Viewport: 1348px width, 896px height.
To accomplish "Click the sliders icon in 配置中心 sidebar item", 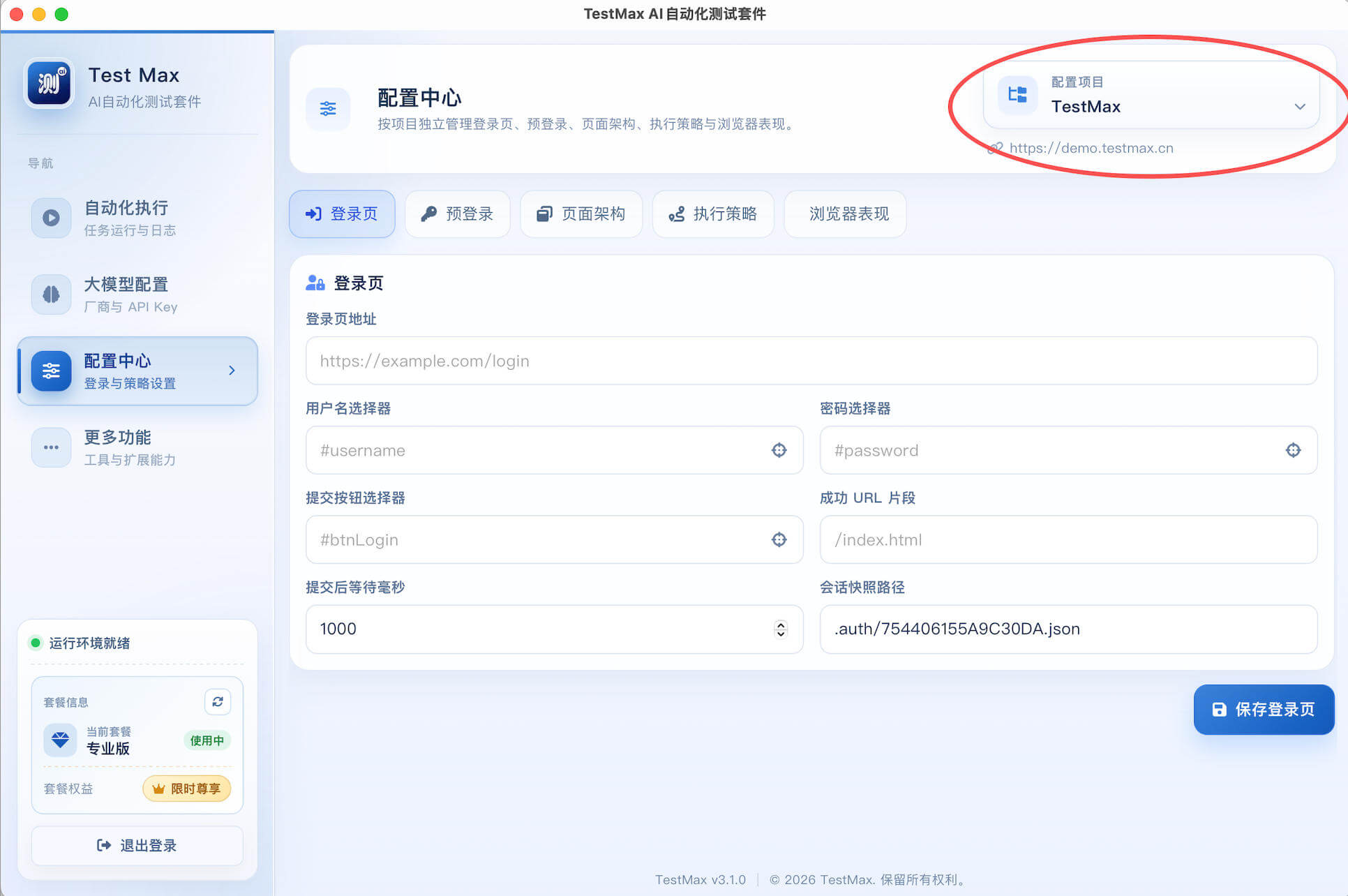I will coord(51,371).
